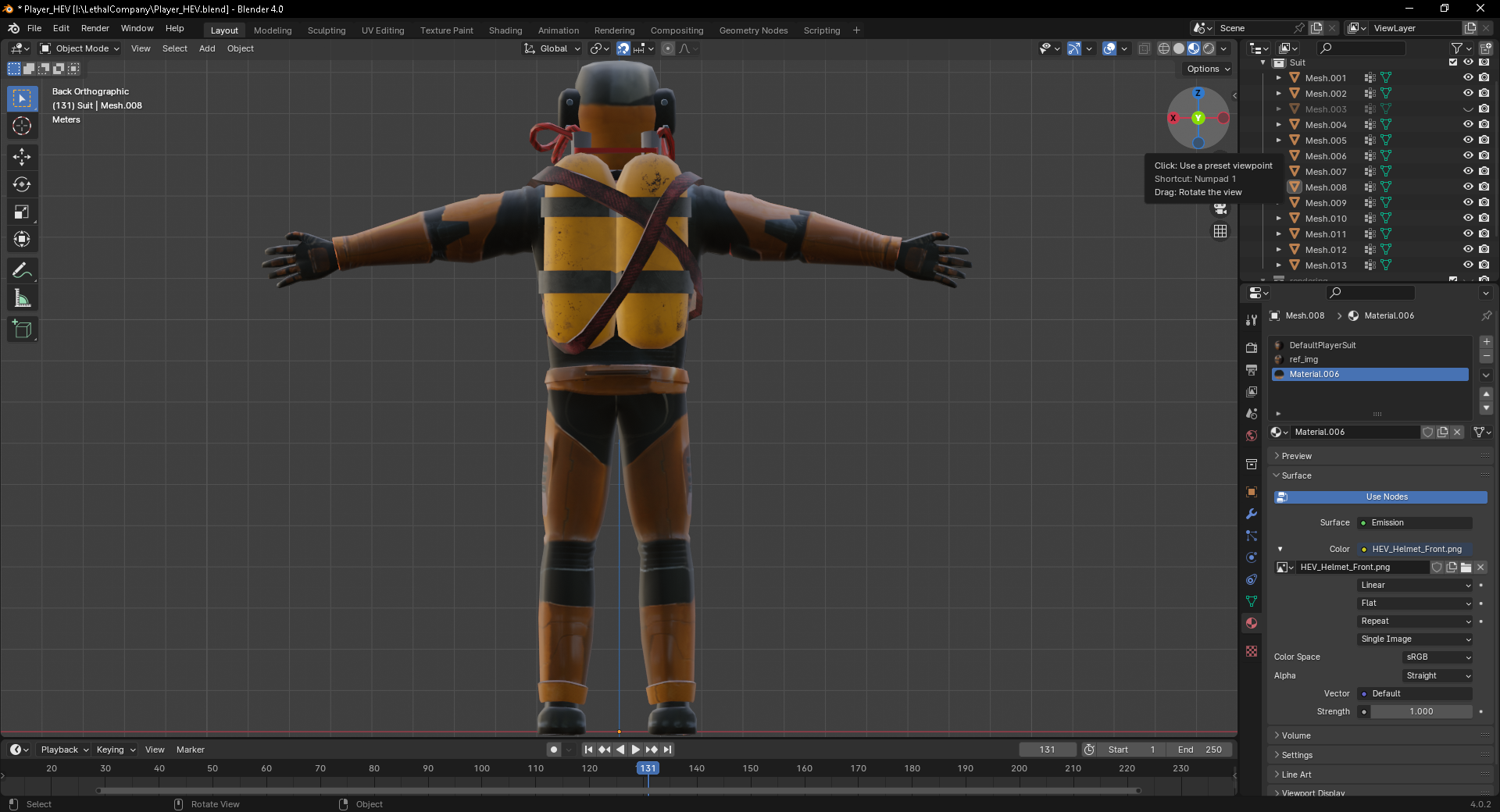
Task: Open the sRGB Color Space dropdown
Action: click(x=1437, y=657)
